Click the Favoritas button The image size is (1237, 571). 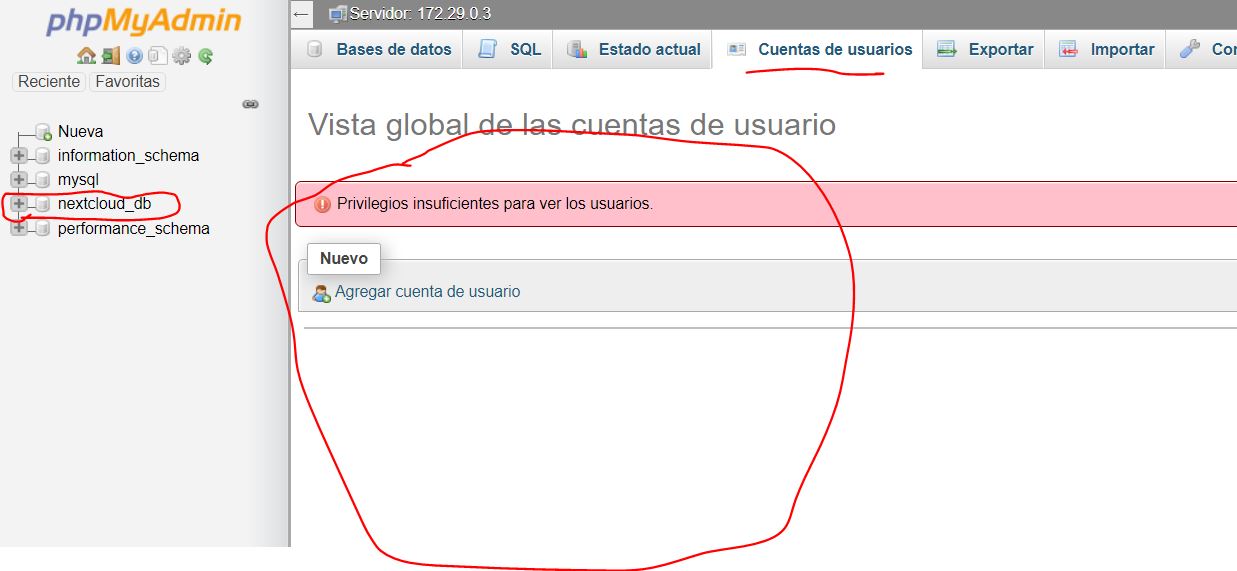pos(127,82)
